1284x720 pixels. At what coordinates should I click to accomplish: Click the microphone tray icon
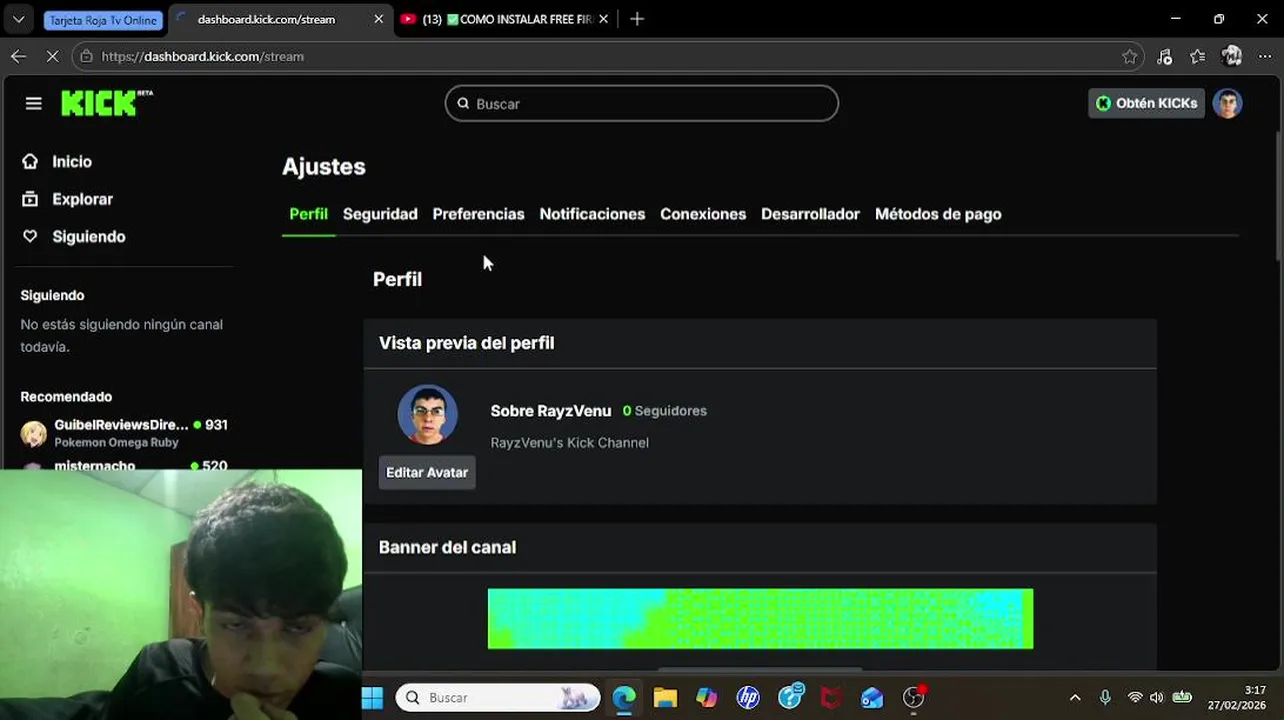[x=1105, y=697]
